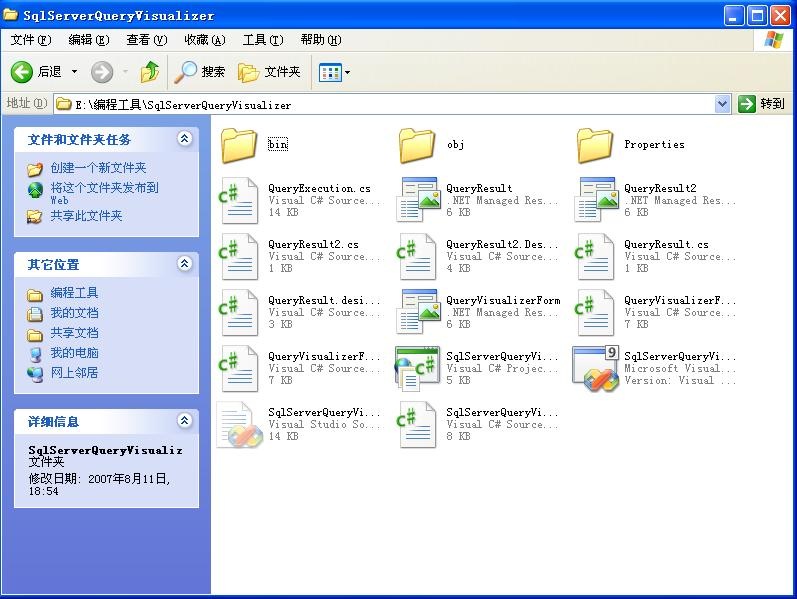797x599 pixels.
Task: Open the 工具(T) menu
Action: coord(263,40)
